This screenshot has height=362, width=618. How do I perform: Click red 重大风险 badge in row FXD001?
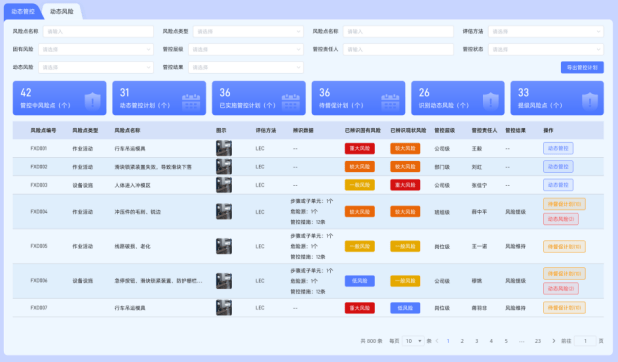359,148
